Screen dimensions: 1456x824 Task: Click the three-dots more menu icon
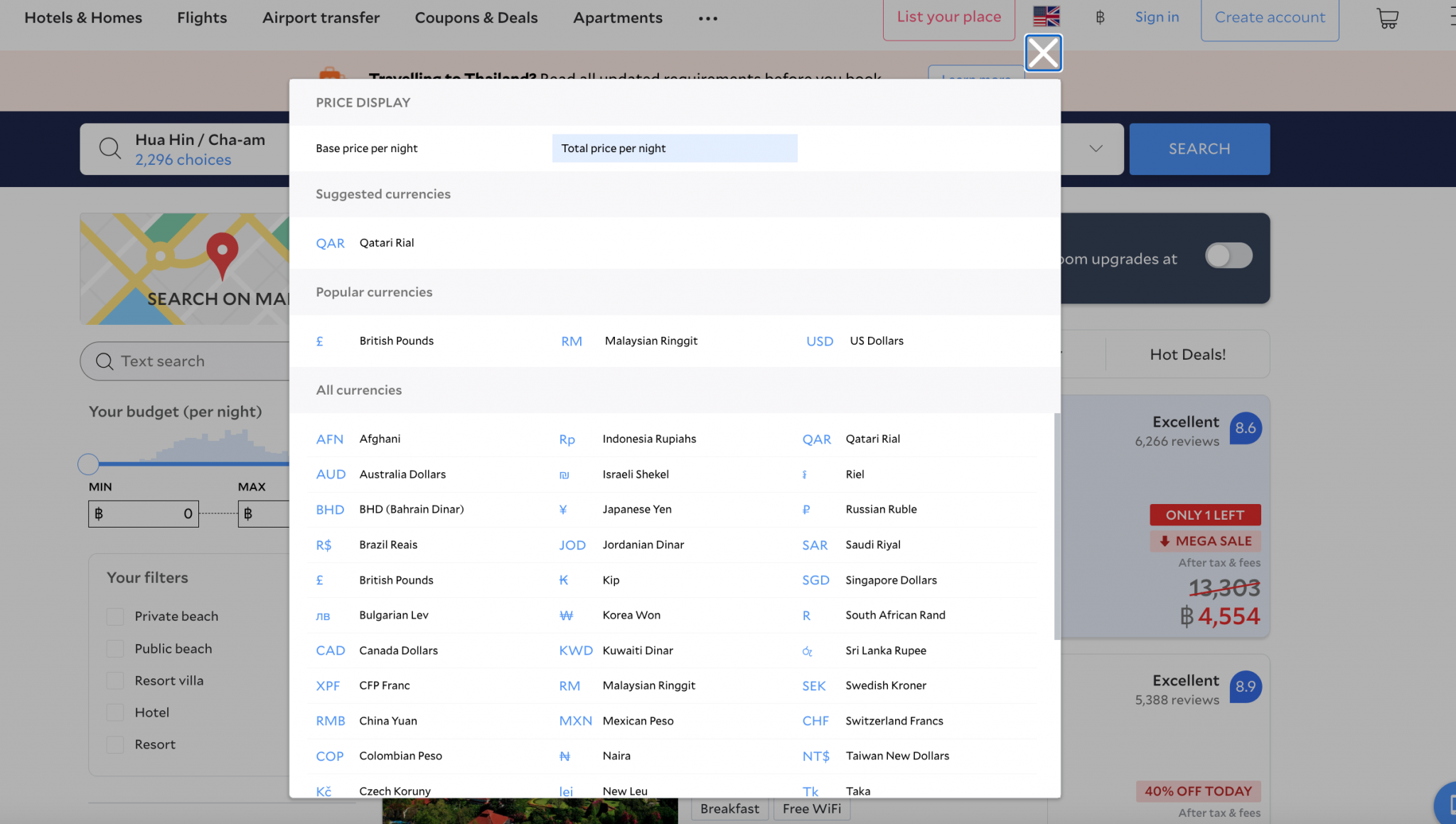tap(707, 18)
